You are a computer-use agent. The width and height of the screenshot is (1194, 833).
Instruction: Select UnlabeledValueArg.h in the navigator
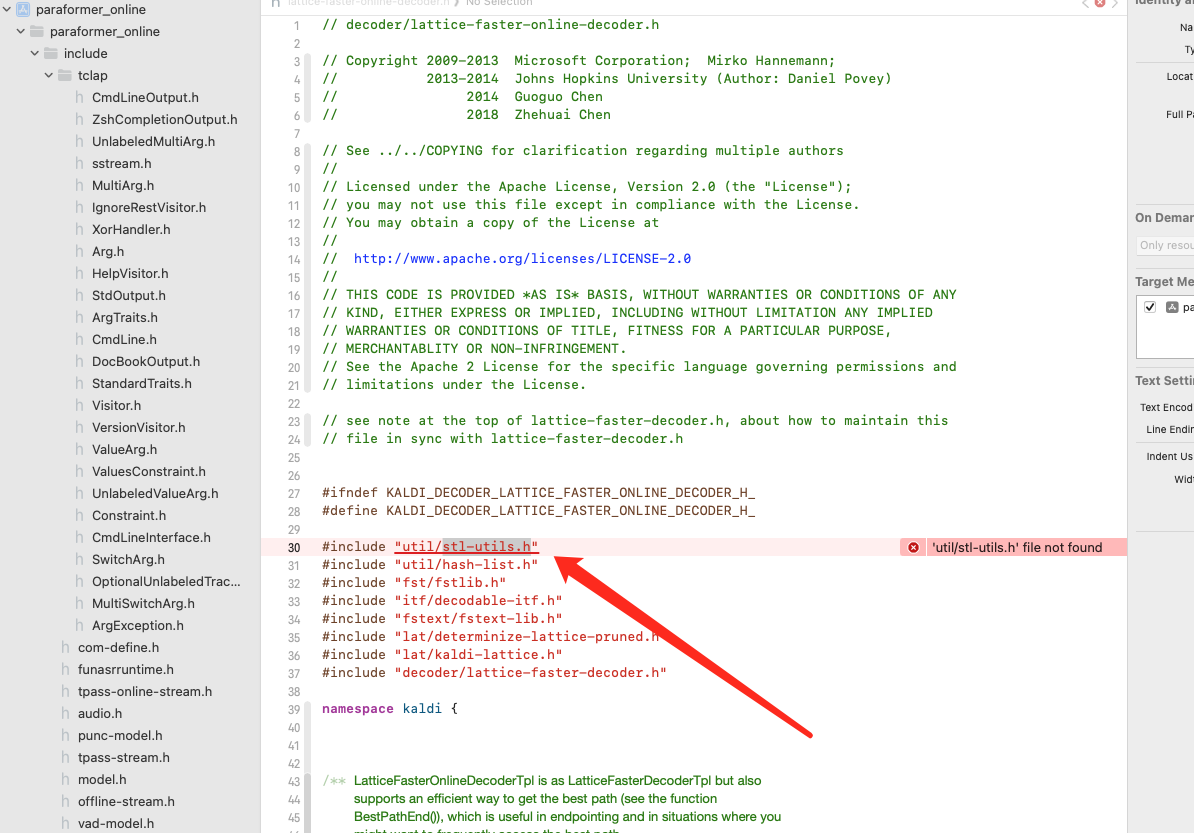click(155, 494)
